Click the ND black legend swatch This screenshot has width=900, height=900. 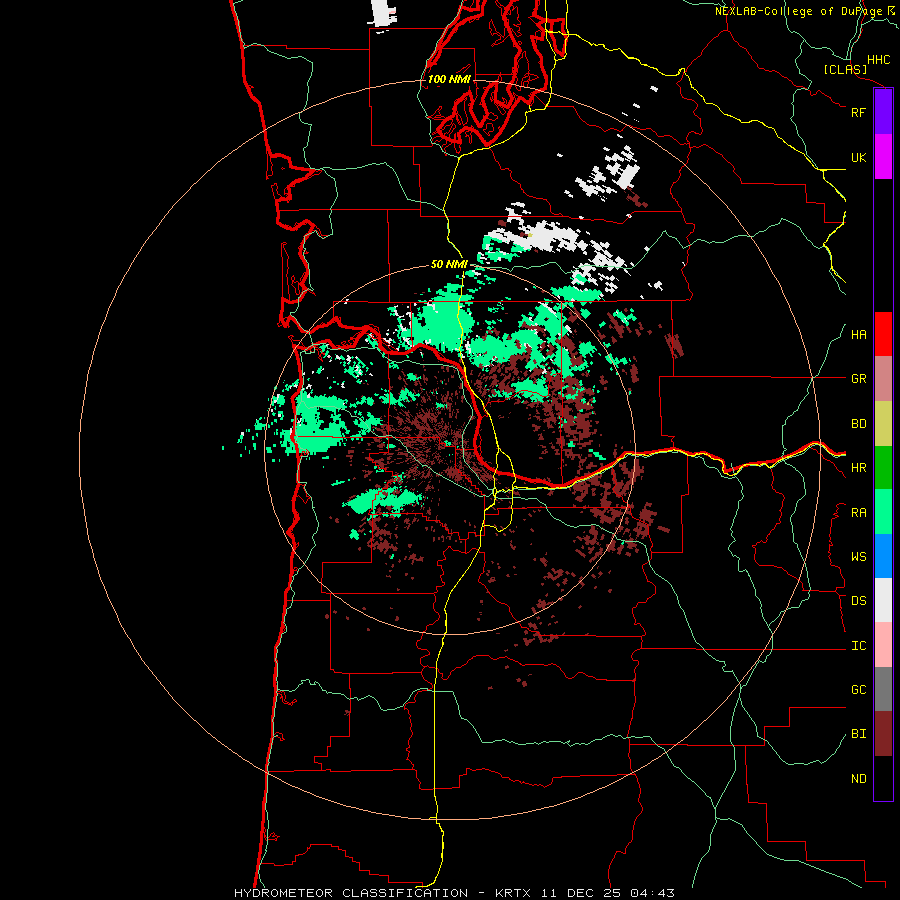[883, 778]
